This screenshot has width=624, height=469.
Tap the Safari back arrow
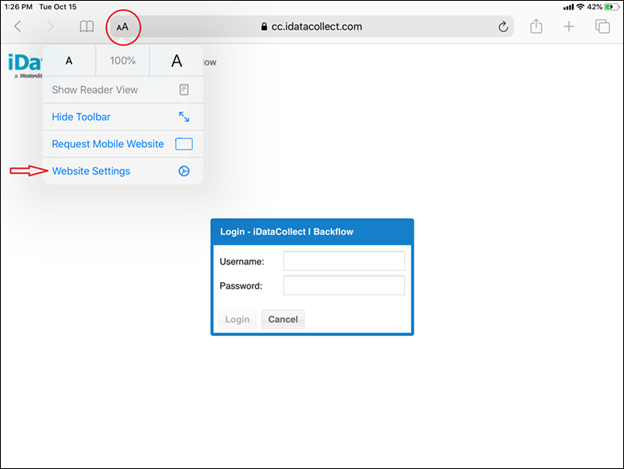(x=18, y=27)
